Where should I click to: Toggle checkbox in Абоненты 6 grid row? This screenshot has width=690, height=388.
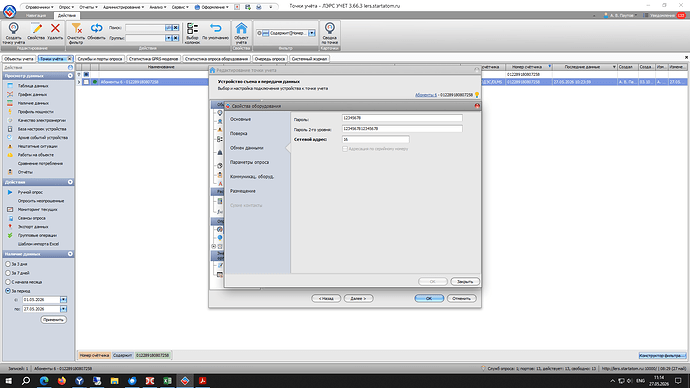(x=86, y=82)
